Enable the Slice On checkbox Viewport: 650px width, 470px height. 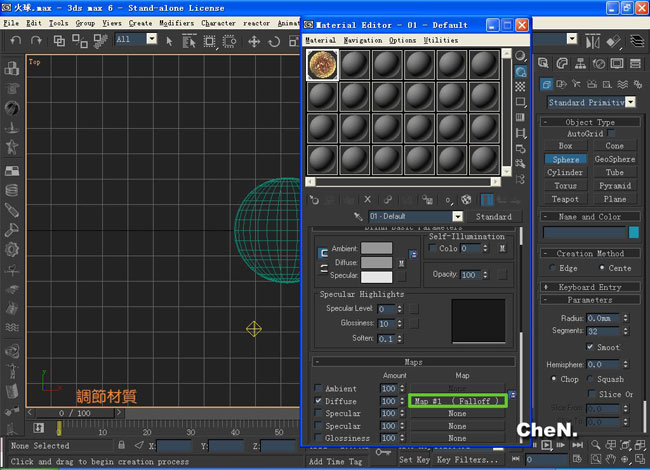(592, 393)
